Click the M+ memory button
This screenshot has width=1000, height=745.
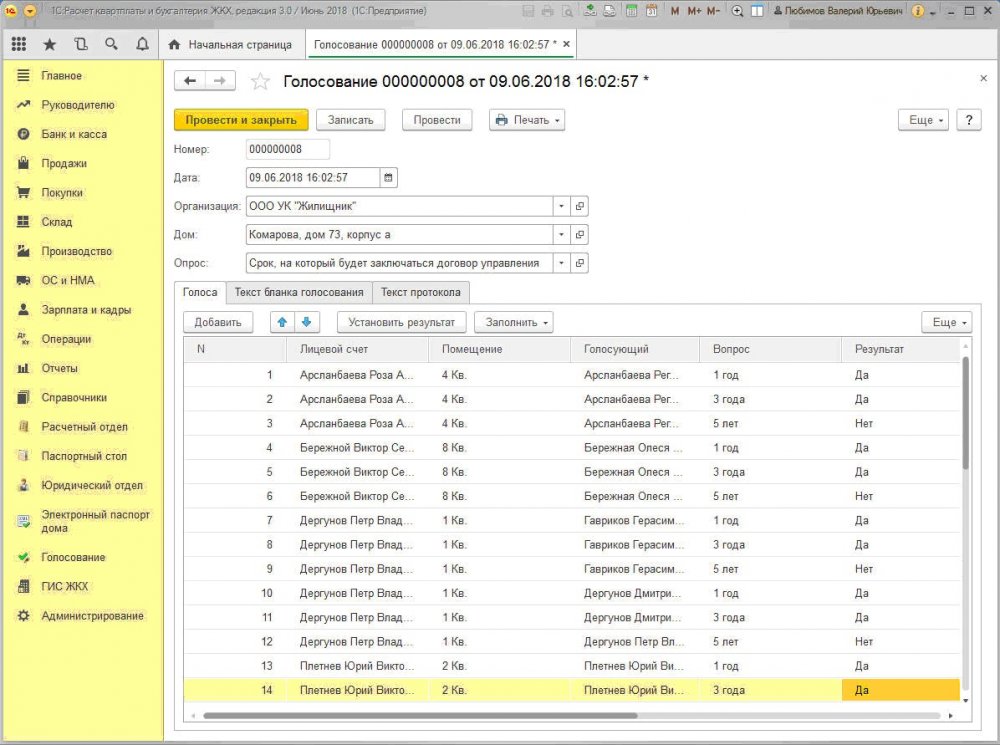coord(695,11)
